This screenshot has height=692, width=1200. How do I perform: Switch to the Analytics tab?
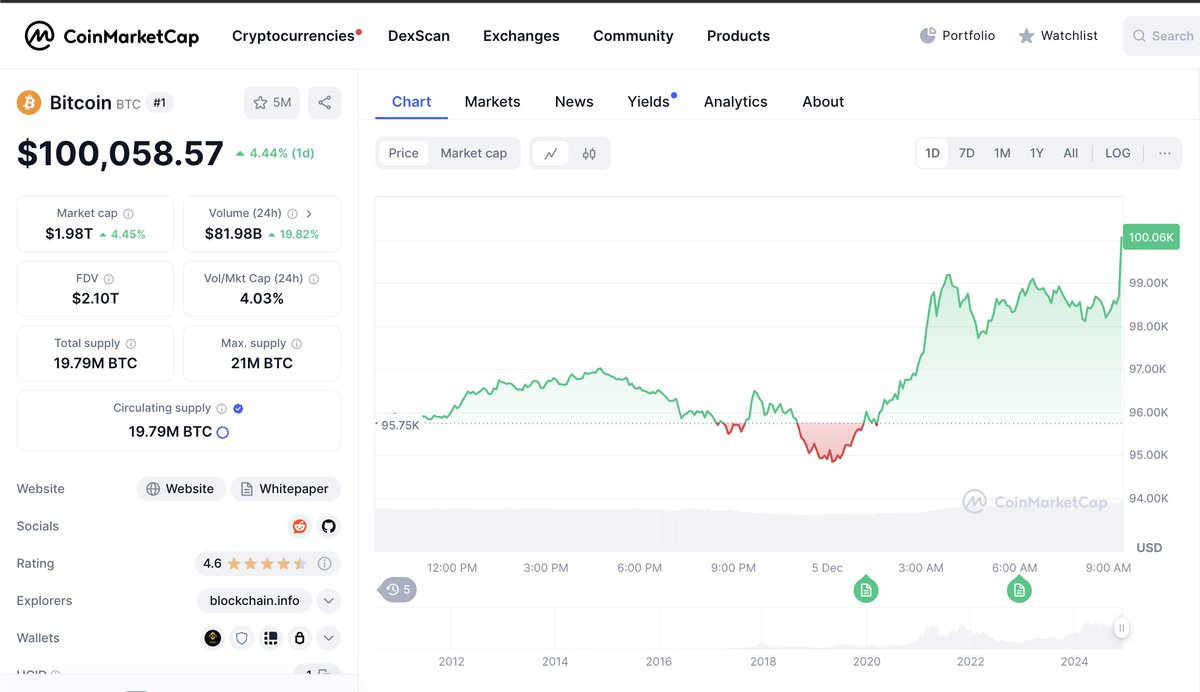735,101
